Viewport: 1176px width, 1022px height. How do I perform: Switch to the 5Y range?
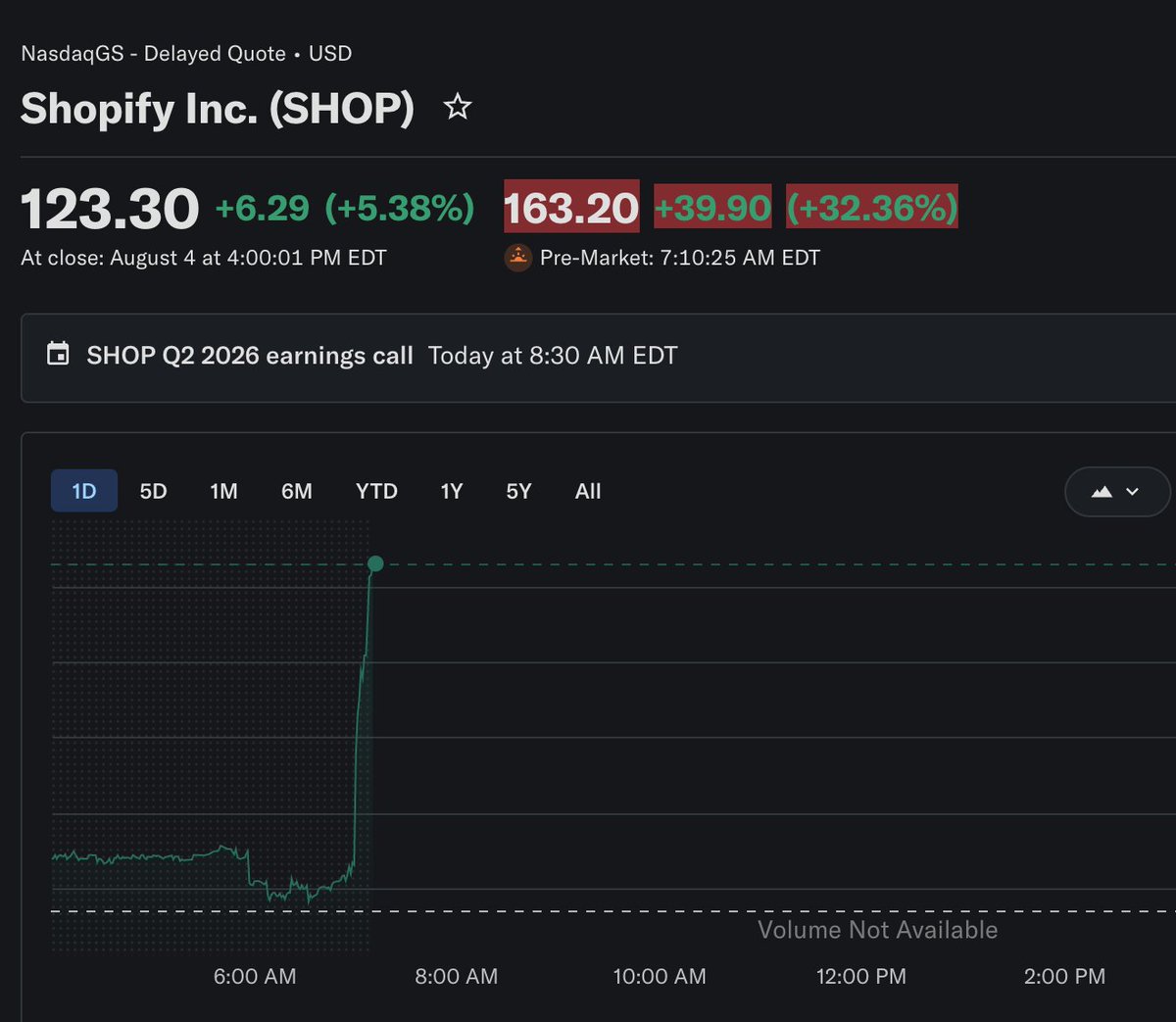pos(518,491)
